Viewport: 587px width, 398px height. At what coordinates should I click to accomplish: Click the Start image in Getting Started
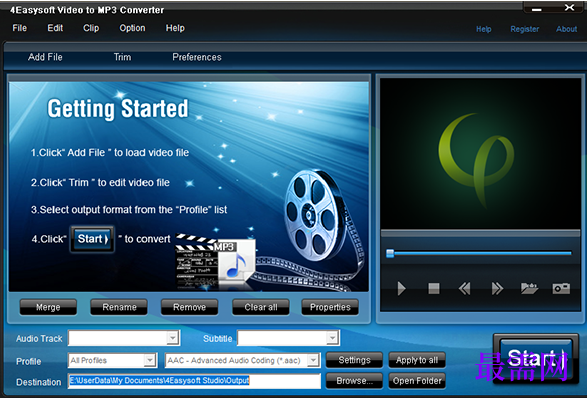(x=92, y=239)
